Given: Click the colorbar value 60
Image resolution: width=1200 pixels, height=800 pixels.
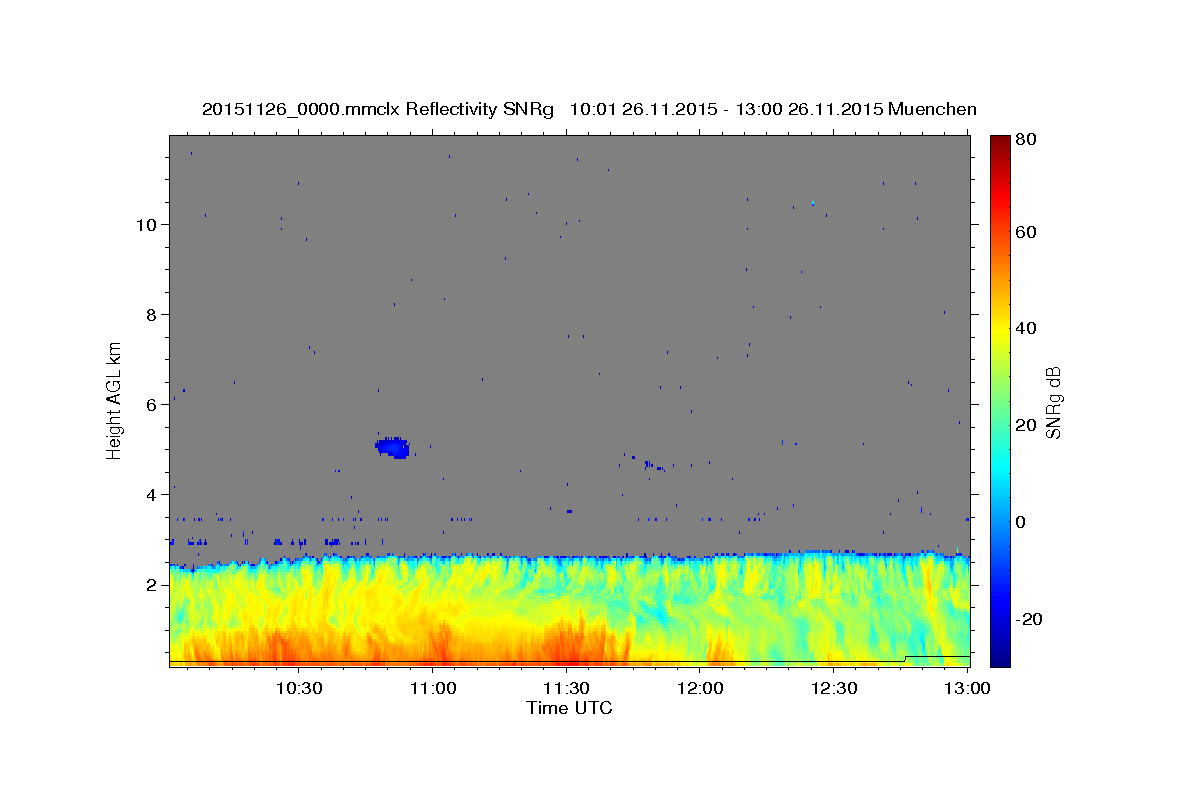Looking at the screenshot, I should [1028, 232].
